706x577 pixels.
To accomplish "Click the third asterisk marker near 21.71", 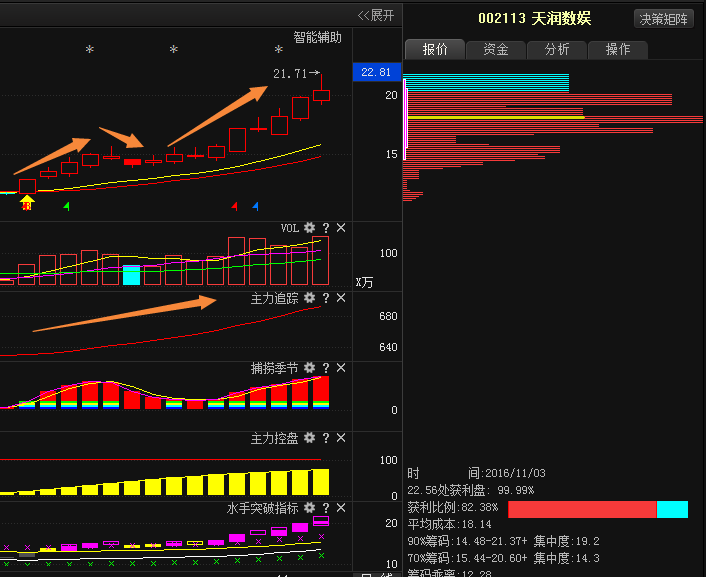I will [x=279, y=49].
